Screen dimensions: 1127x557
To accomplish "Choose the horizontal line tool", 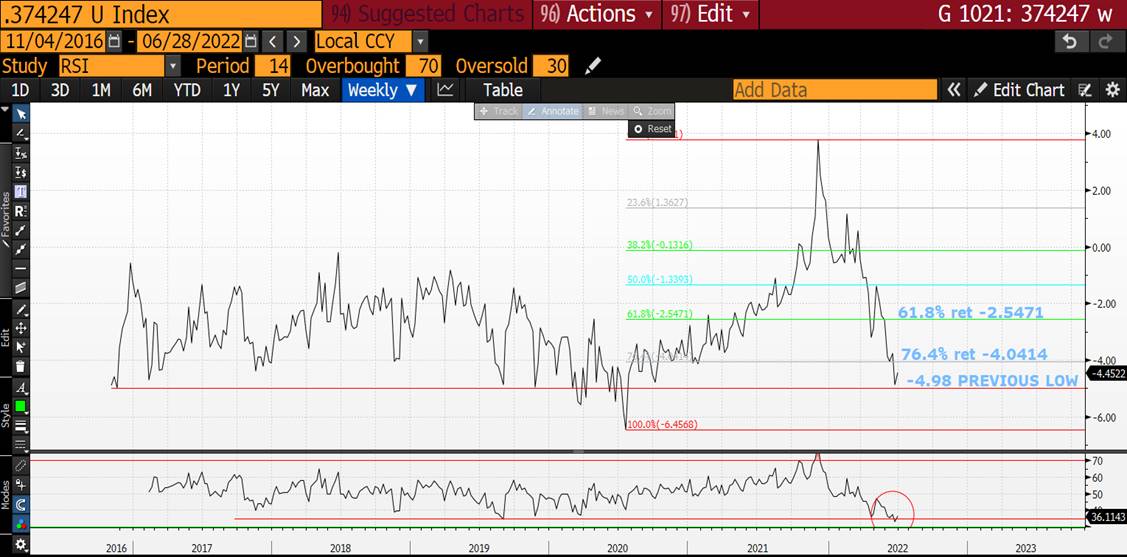I will [x=21, y=268].
